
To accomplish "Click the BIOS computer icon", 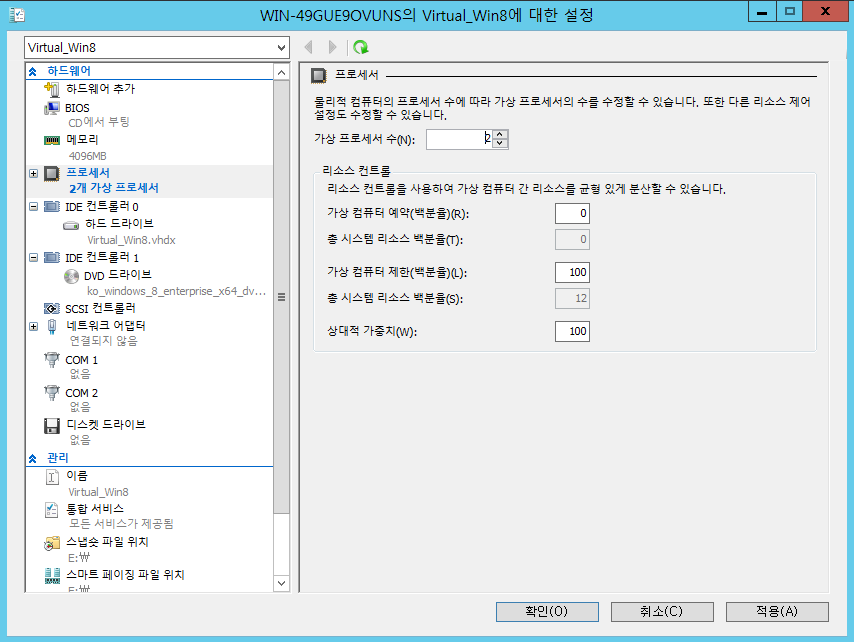I will [x=52, y=108].
